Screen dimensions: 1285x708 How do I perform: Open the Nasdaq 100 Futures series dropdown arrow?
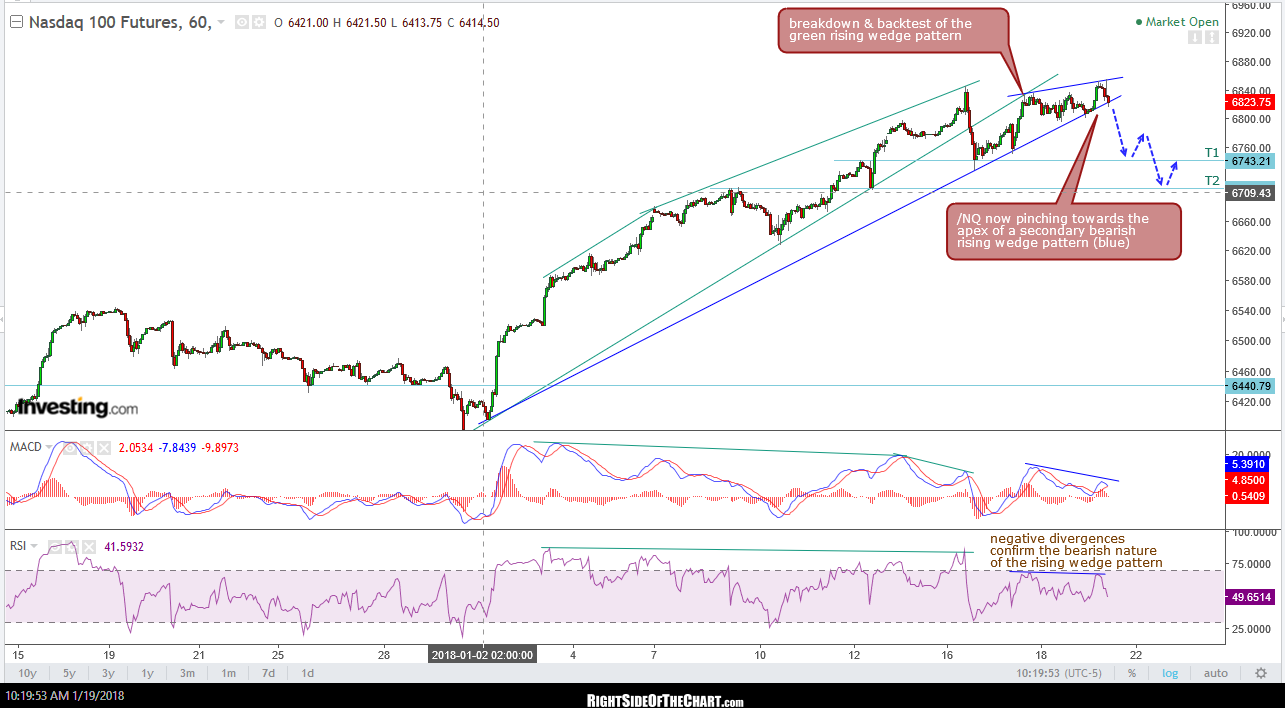[221, 23]
